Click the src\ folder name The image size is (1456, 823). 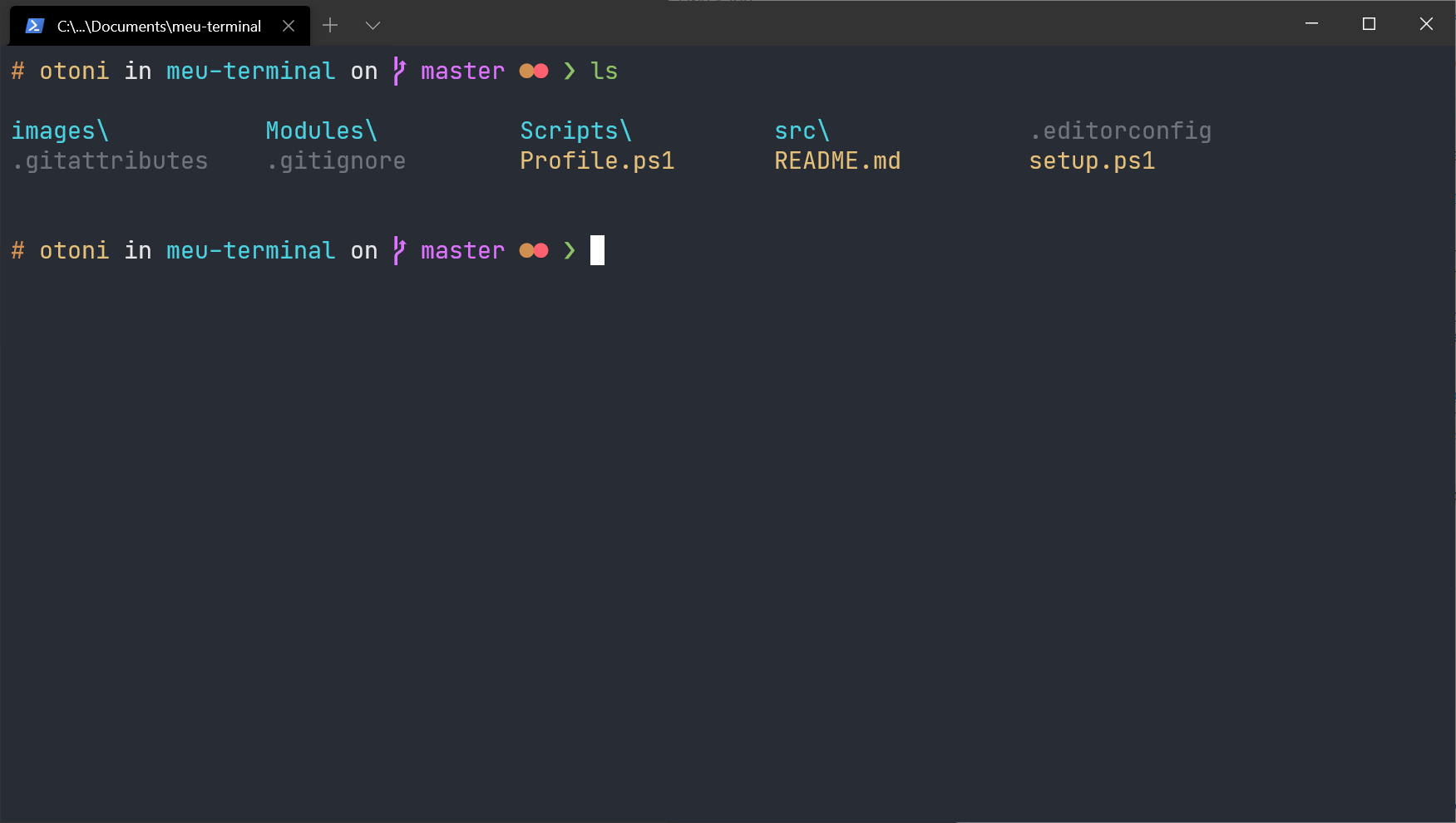(x=802, y=131)
